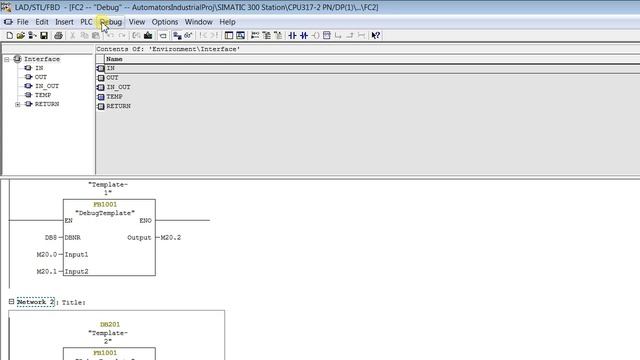Select IN_OUT in the Interface tree

point(47,86)
